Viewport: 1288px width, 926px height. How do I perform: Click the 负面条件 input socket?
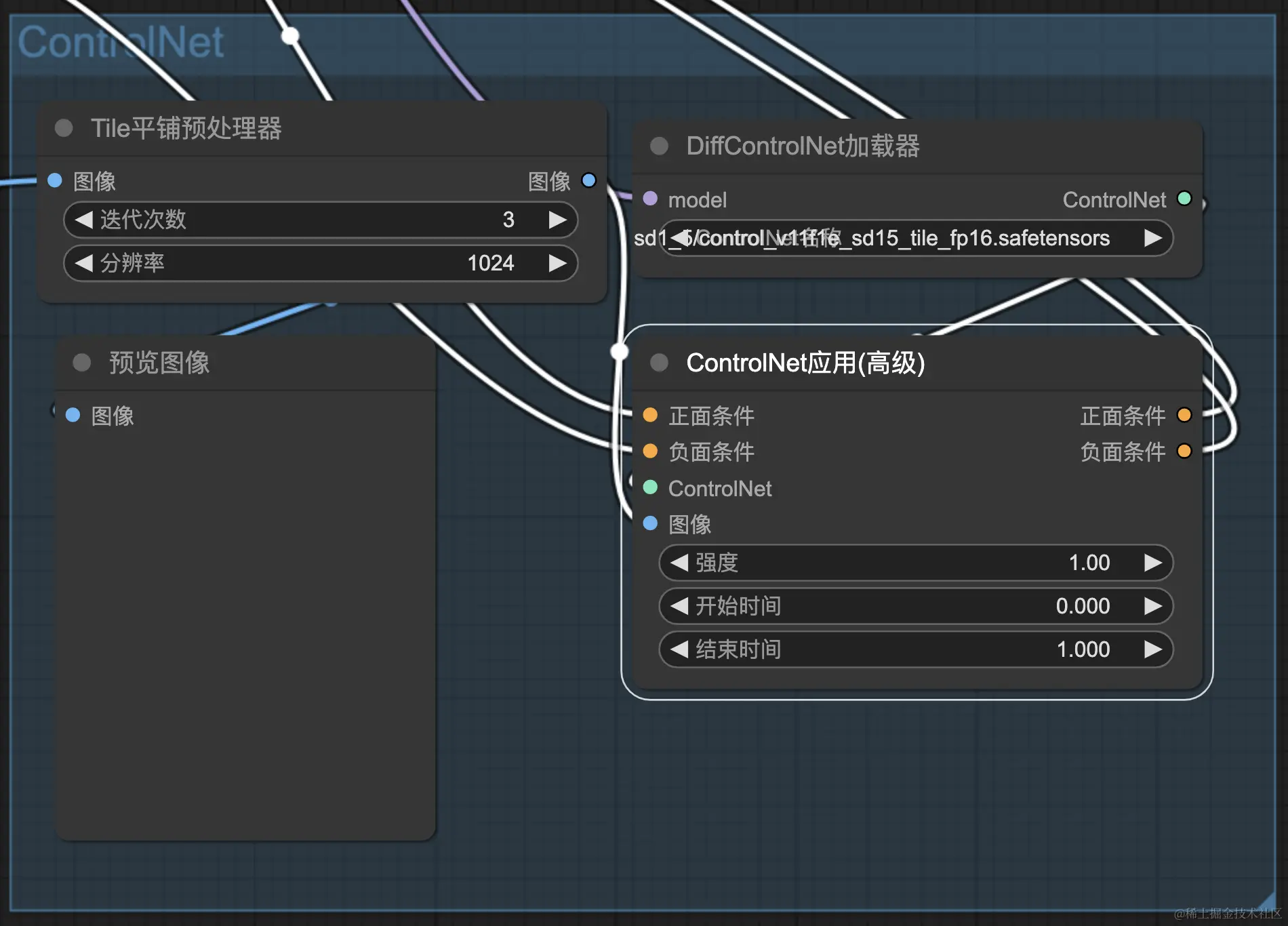tap(650, 451)
